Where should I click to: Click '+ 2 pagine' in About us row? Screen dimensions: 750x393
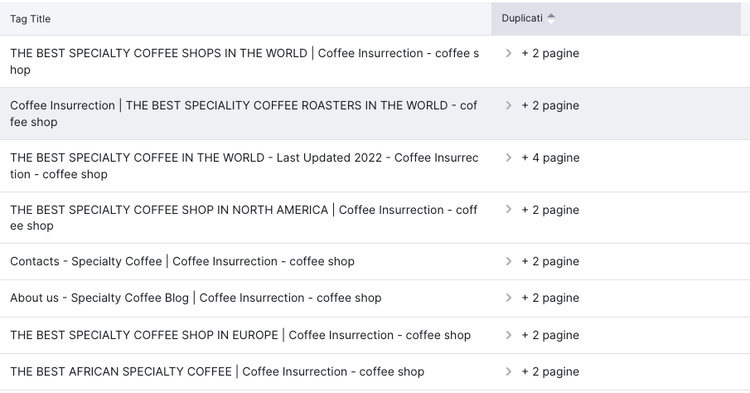[550, 298]
